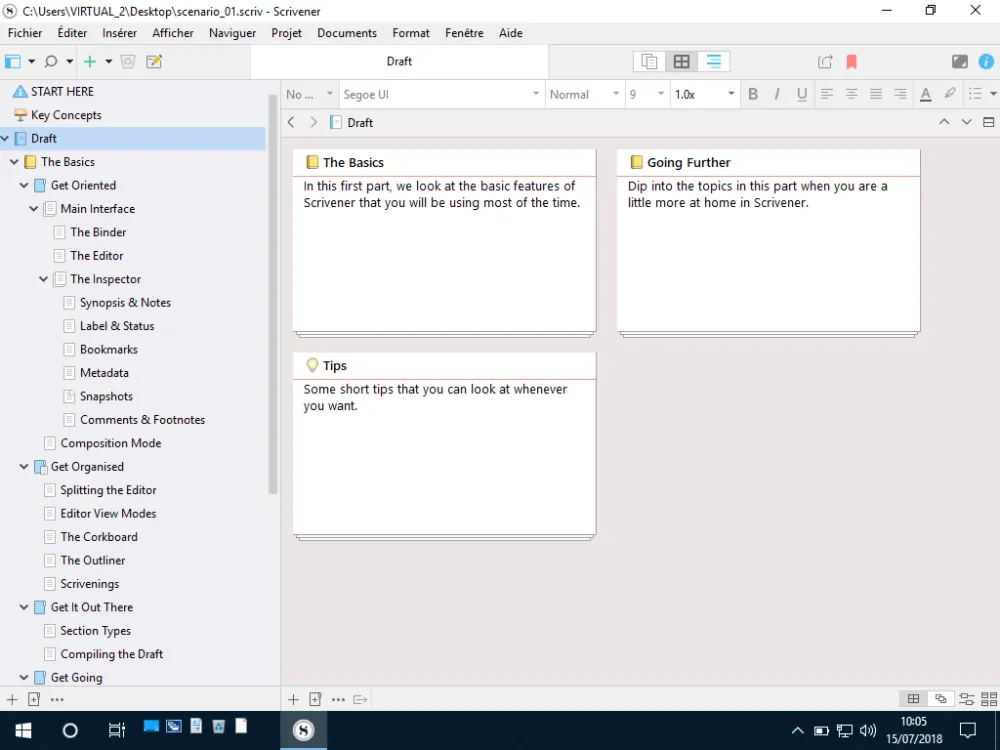Open the Afficher menu

point(173,33)
